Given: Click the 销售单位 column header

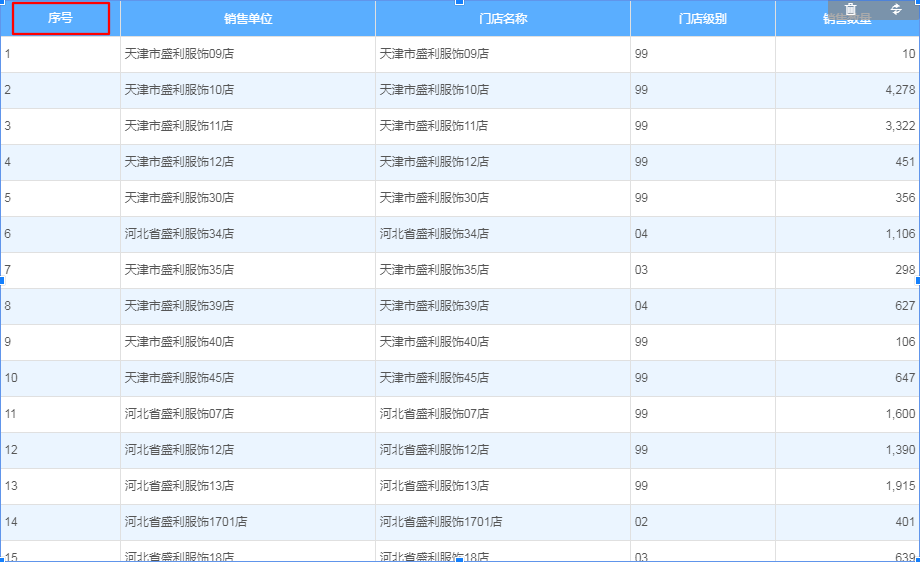Looking at the screenshot, I should point(248,19).
